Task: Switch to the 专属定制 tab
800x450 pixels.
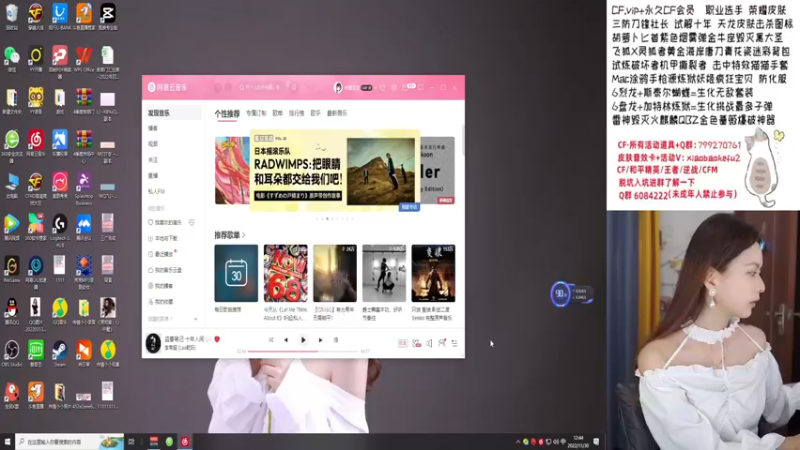Action: (x=256, y=113)
